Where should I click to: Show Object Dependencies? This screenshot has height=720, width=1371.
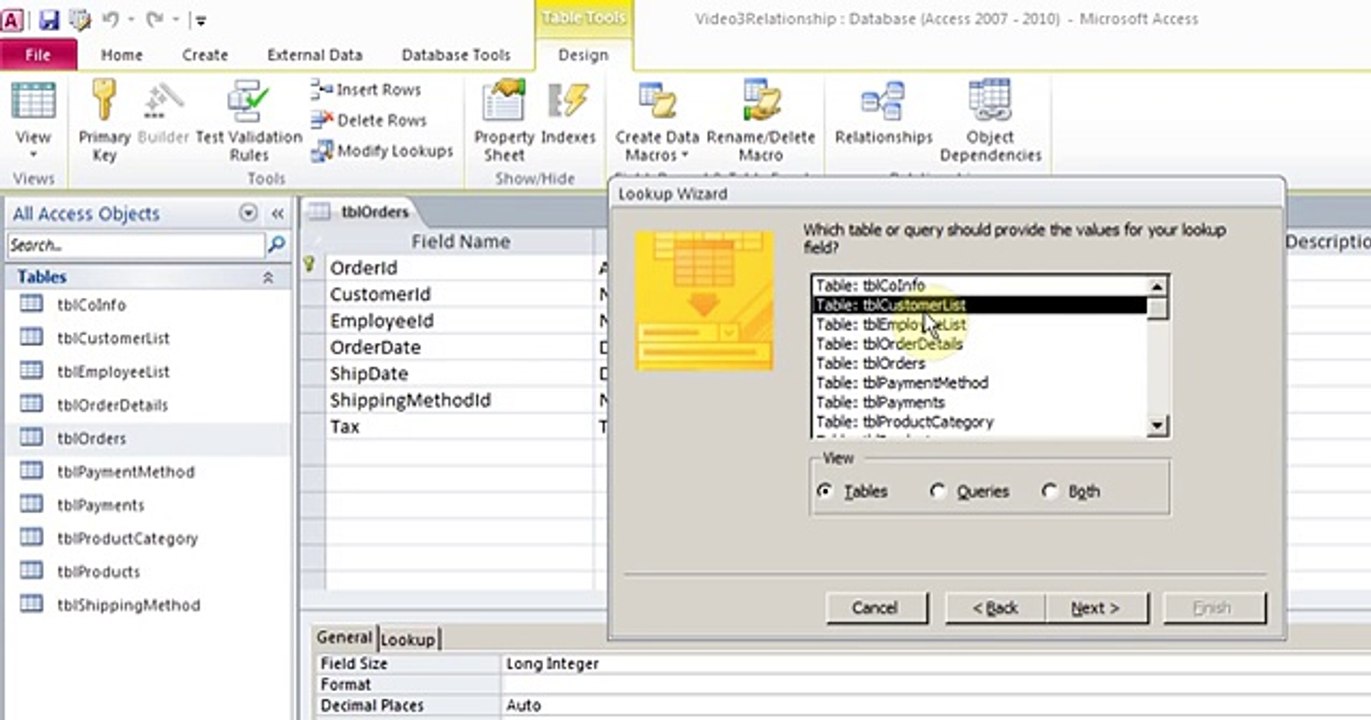click(x=990, y=121)
